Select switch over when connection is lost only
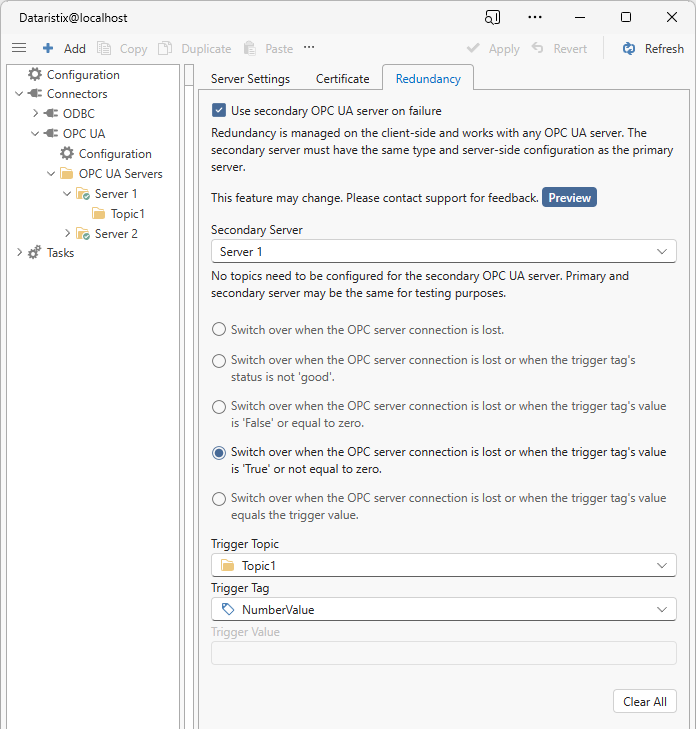 [219, 329]
